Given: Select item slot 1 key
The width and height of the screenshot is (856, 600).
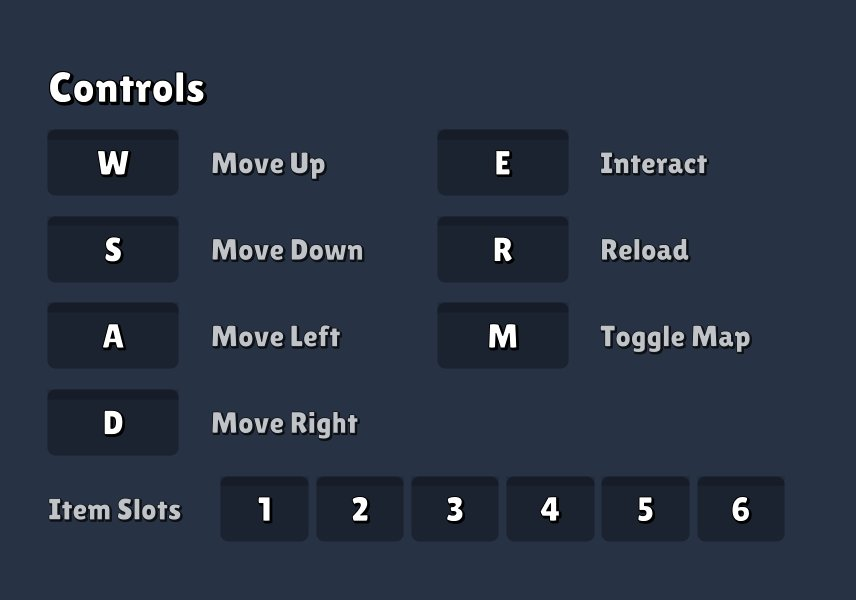Looking at the screenshot, I should (x=264, y=509).
